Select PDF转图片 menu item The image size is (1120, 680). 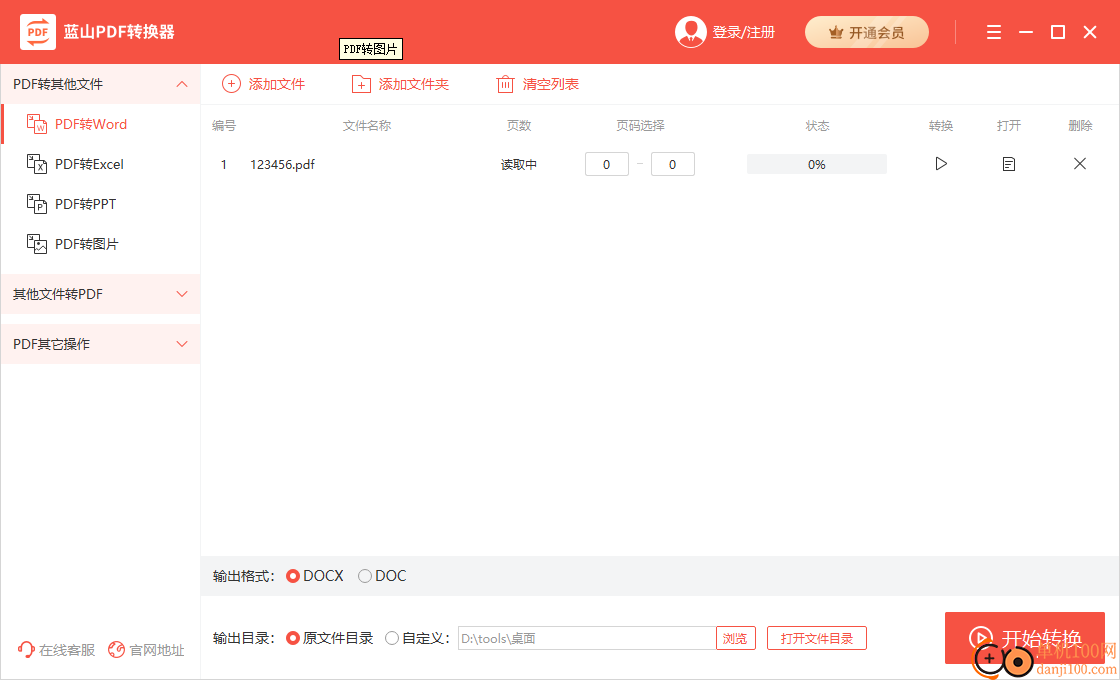[101, 244]
